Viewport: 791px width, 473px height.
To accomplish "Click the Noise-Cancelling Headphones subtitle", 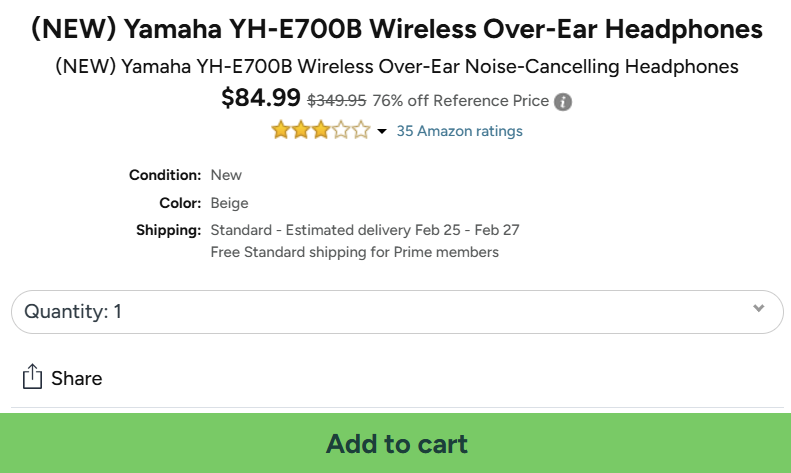I will coord(396,67).
